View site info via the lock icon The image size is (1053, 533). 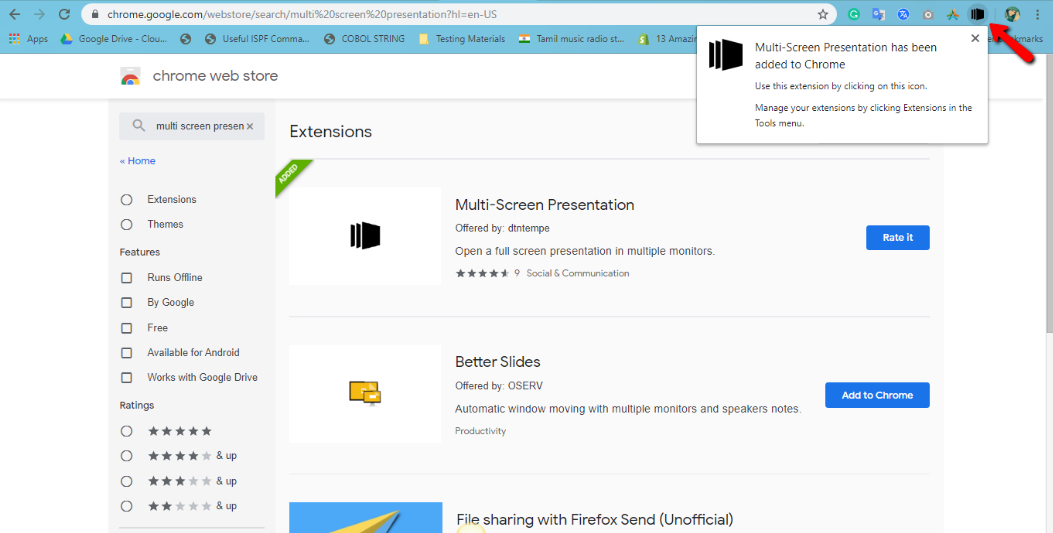point(95,14)
